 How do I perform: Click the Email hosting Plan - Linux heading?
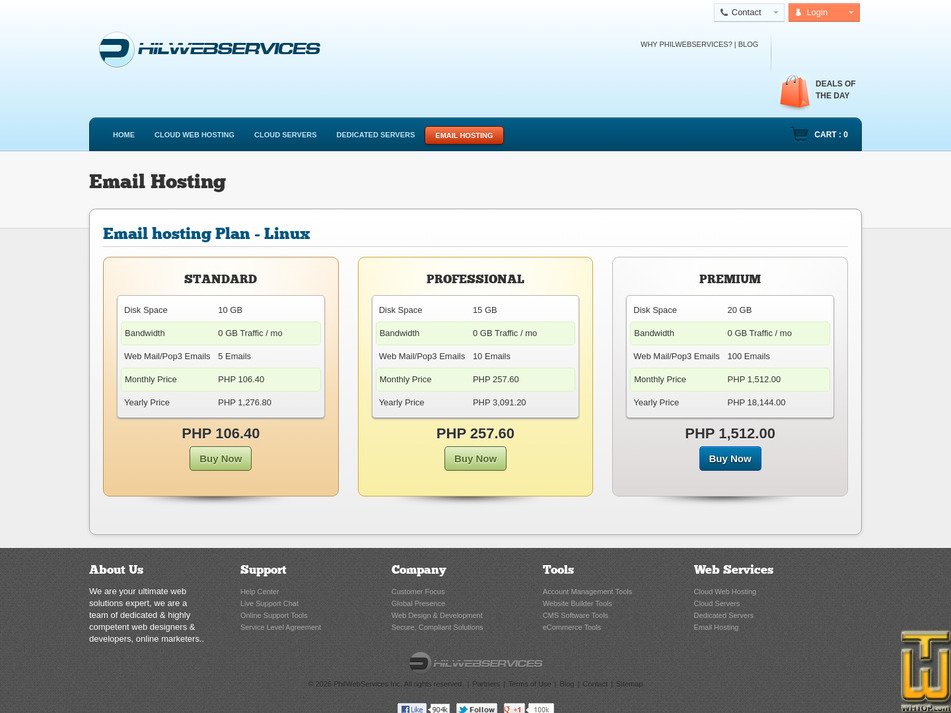click(206, 233)
